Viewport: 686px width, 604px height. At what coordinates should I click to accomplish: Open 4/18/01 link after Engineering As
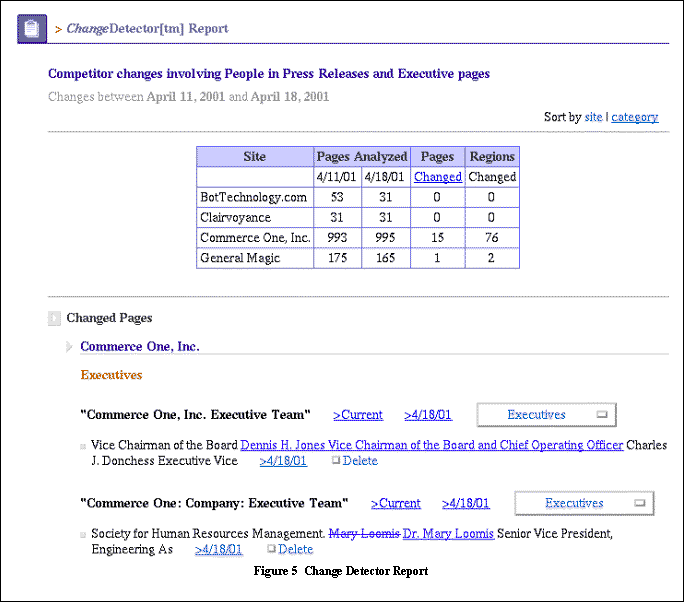(x=218, y=549)
